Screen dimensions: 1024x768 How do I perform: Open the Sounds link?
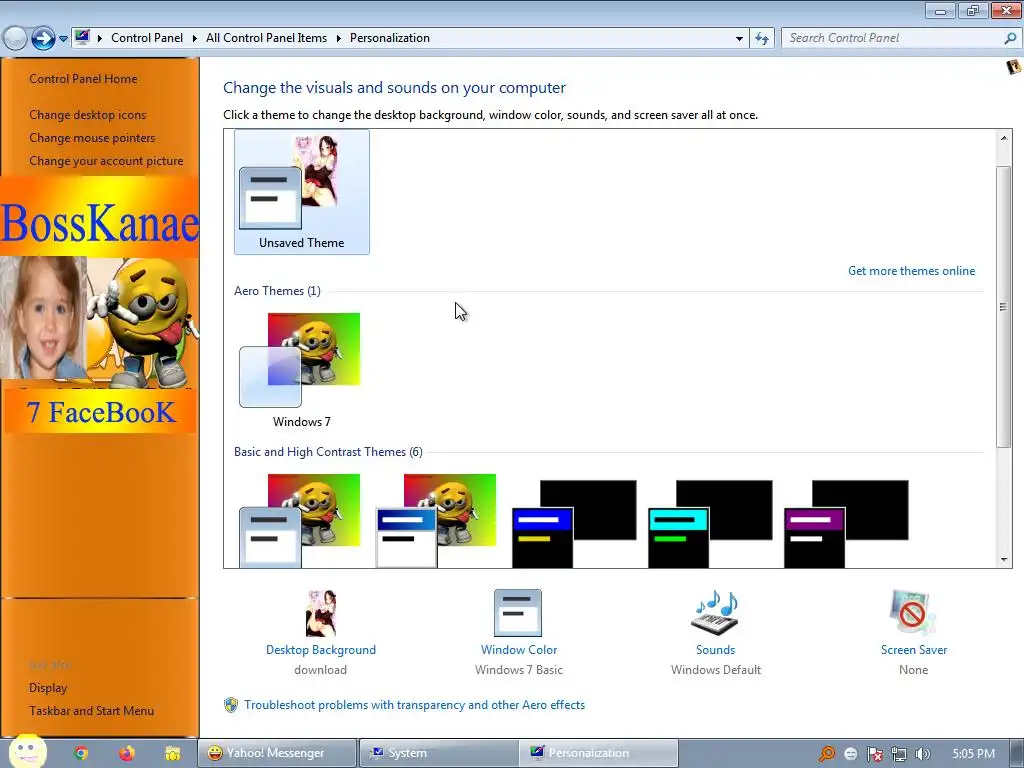click(x=716, y=650)
